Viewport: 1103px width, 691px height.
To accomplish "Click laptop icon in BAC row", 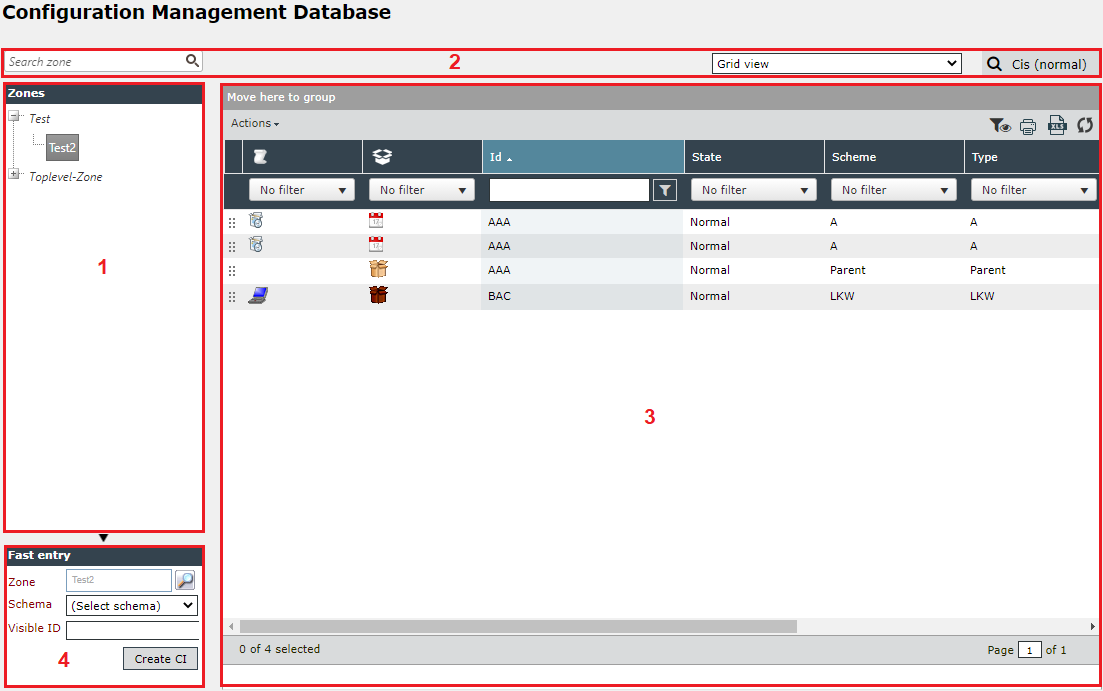I will 258,296.
